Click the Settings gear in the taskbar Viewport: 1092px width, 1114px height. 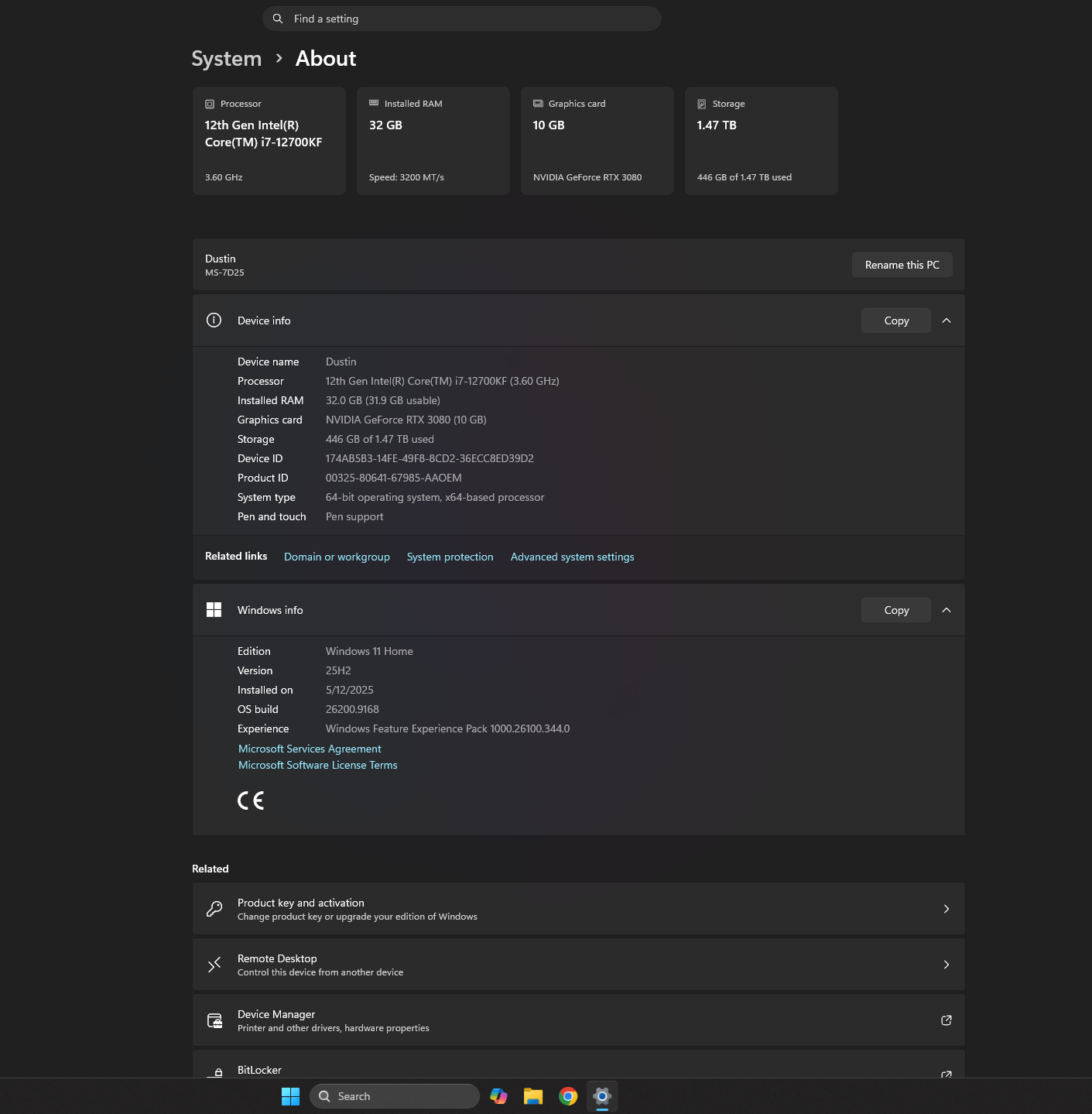pos(602,1096)
